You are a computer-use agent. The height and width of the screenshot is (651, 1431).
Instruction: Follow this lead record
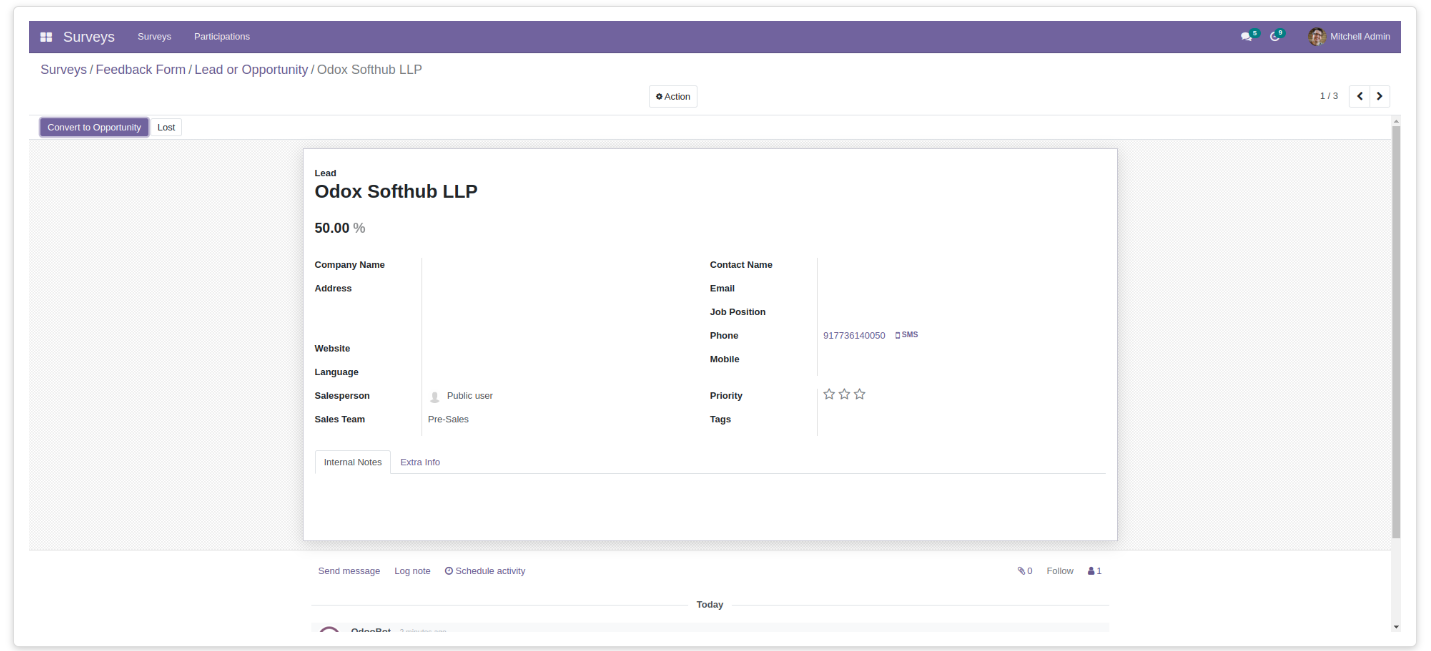tap(1060, 571)
